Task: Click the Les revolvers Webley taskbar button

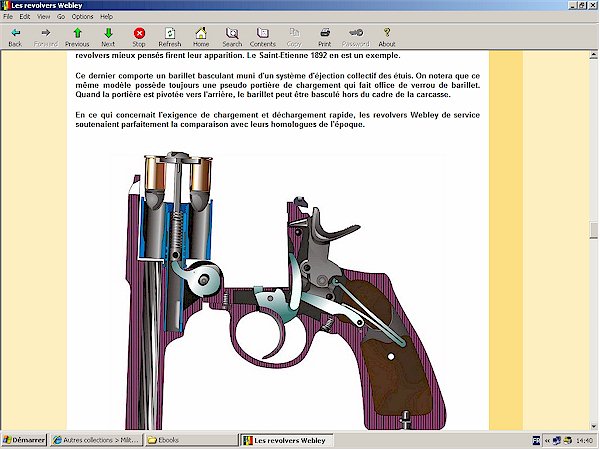Action: click(x=286, y=440)
